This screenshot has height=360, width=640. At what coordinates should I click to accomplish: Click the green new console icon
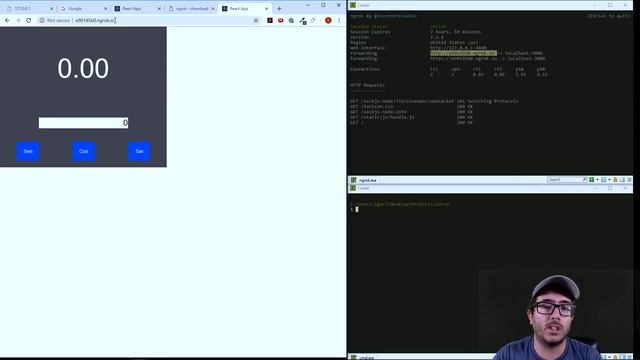pyautogui.click(x=591, y=180)
